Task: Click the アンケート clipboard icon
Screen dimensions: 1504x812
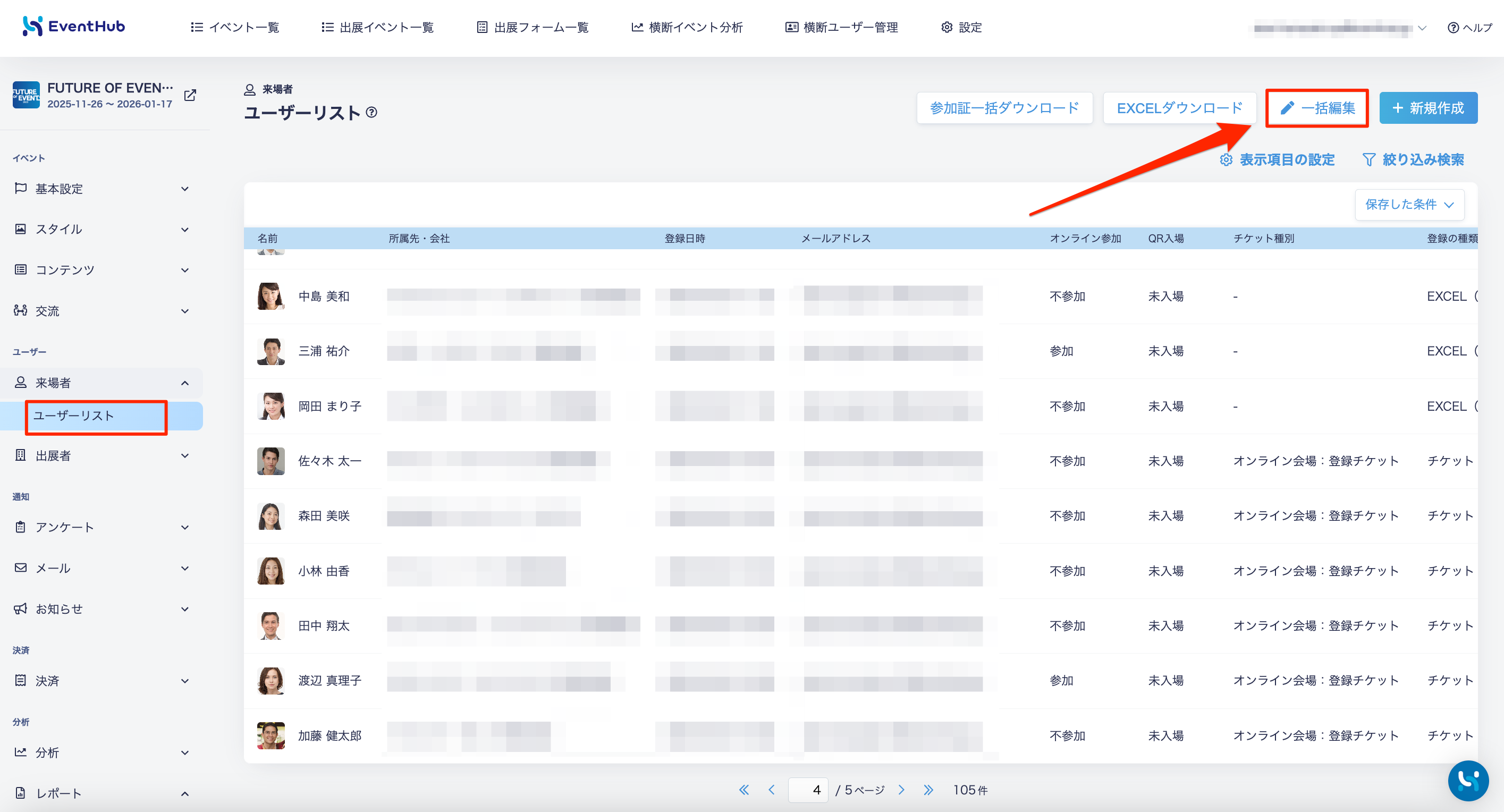Action: pyautogui.click(x=20, y=527)
